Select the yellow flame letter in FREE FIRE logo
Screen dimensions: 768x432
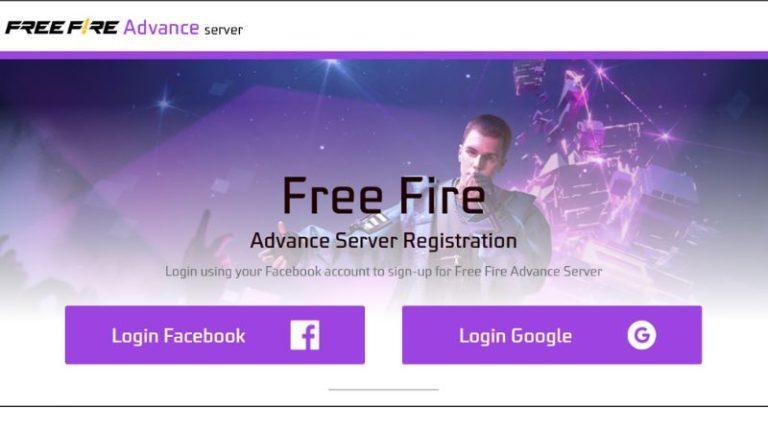point(84,27)
